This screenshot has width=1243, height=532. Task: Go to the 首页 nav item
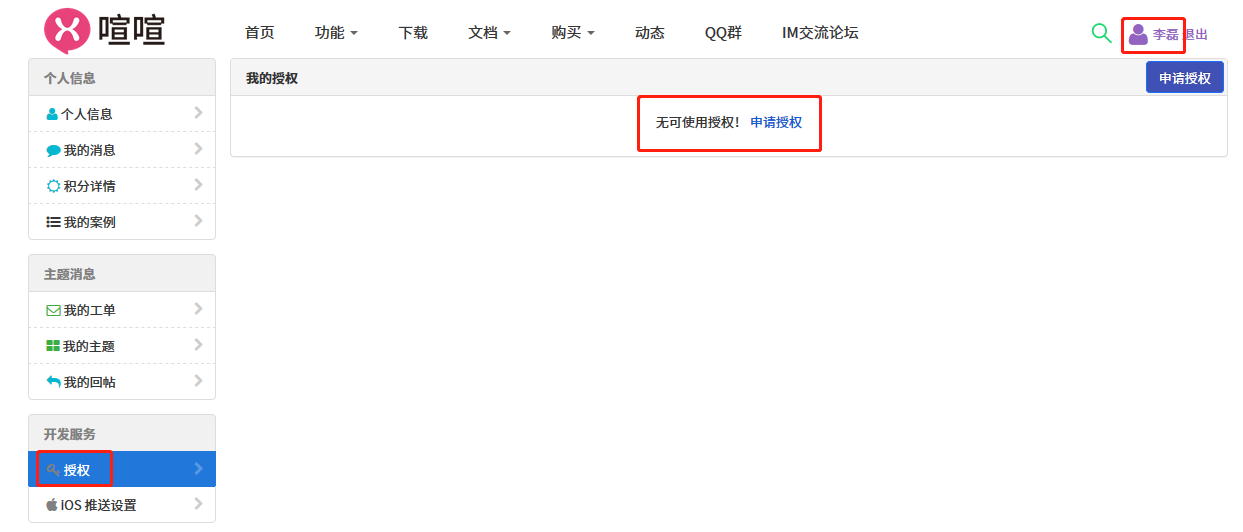click(x=259, y=33)
